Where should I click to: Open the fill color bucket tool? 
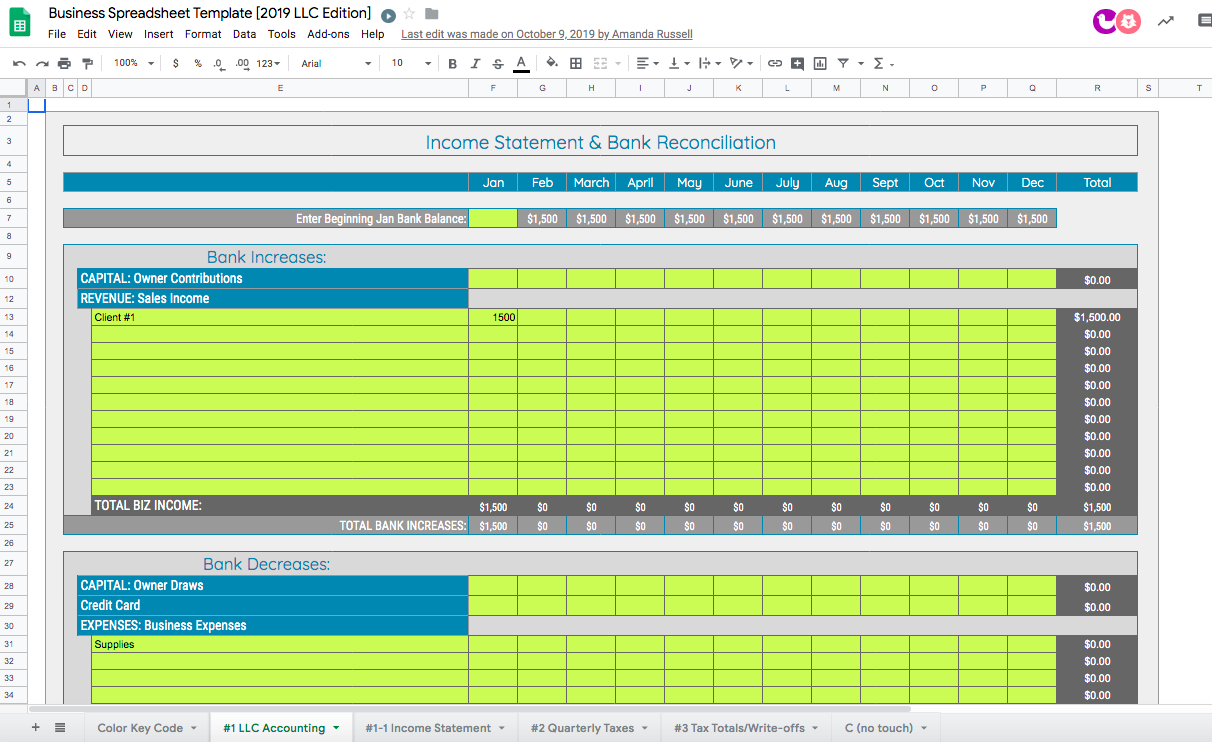click(551, 63)
